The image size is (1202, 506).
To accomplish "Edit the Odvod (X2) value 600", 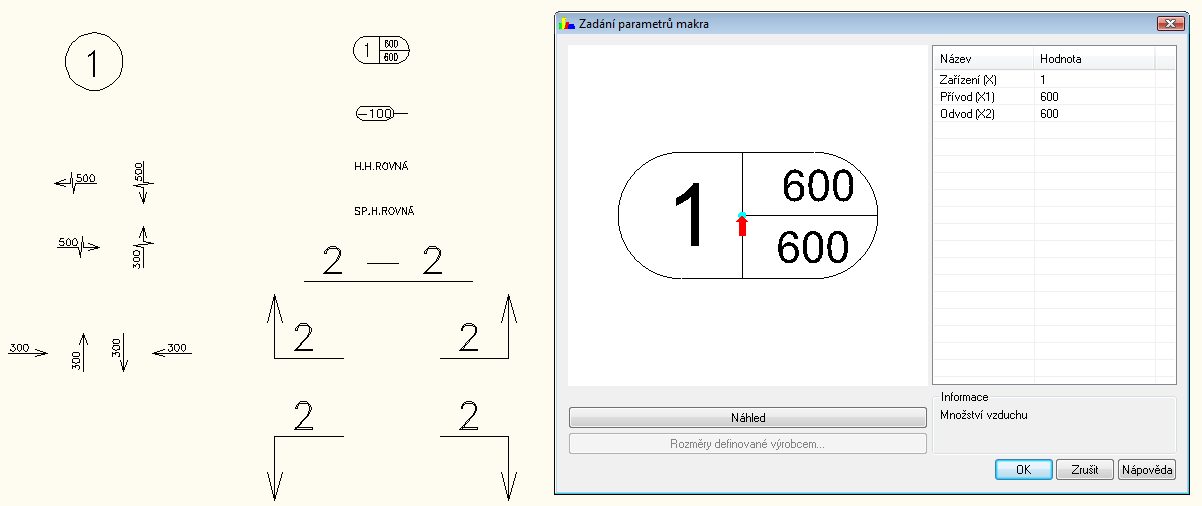I will tap(1094, 114).
